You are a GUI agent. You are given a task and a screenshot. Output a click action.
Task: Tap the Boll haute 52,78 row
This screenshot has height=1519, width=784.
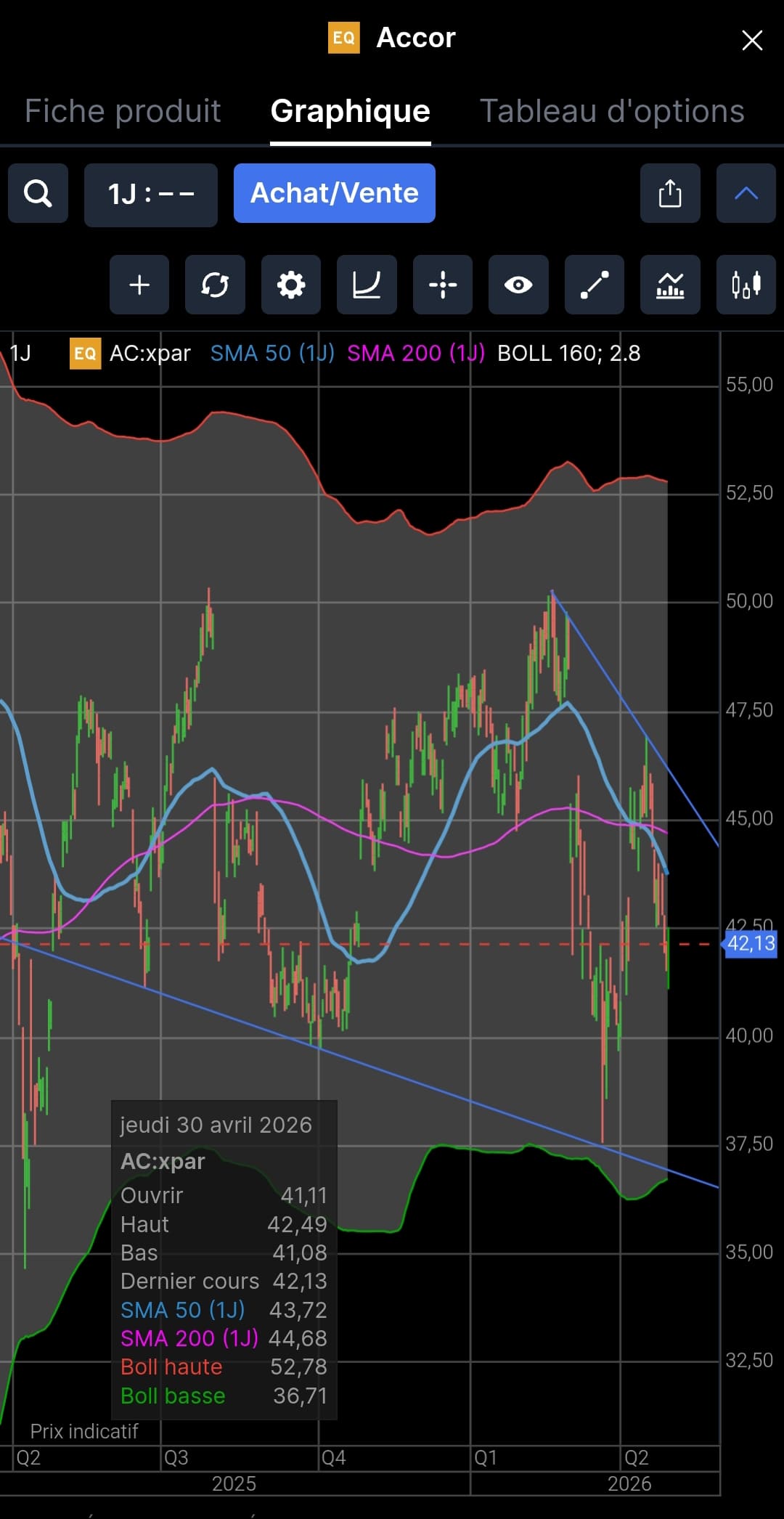pos(224,1367)
